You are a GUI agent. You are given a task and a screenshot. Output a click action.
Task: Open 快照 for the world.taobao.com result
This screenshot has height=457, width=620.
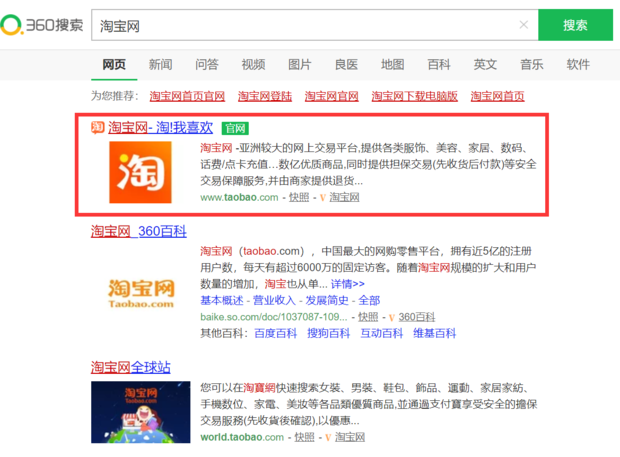coord(304,437)
